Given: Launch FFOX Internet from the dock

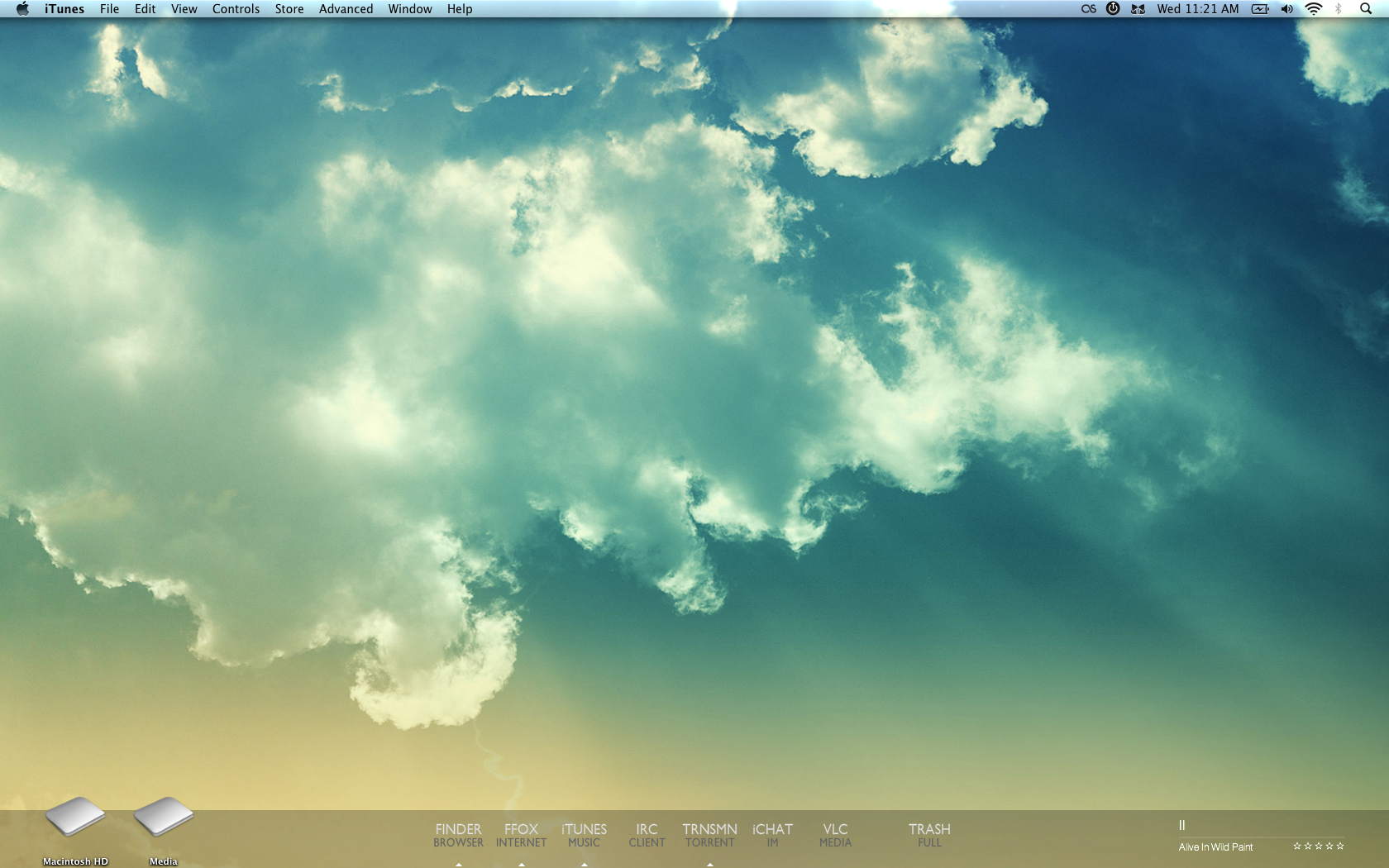Looking at the screenshot, I should 521,835.
